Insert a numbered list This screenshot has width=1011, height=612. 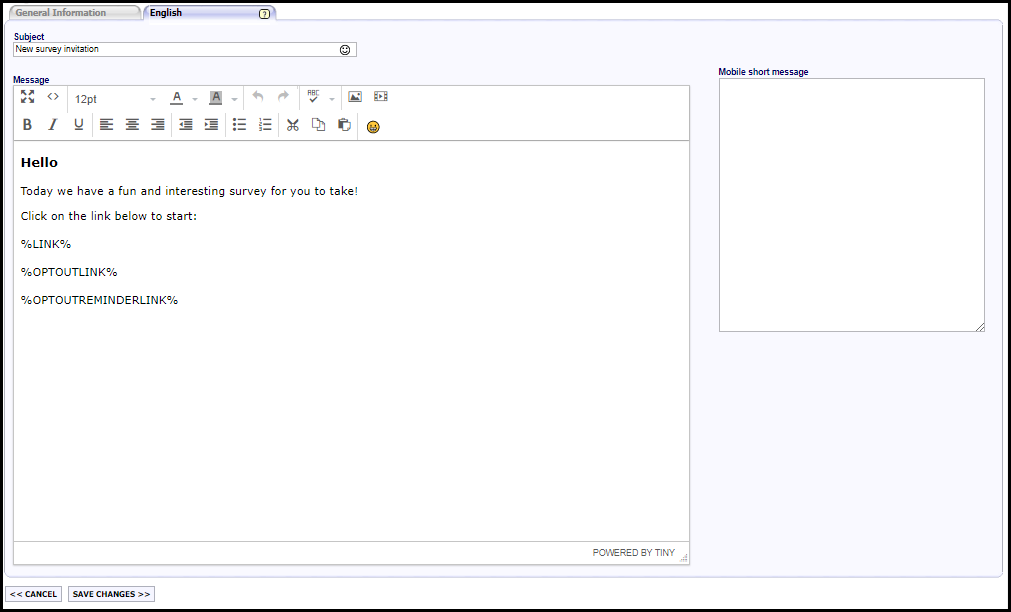[265, 124]
